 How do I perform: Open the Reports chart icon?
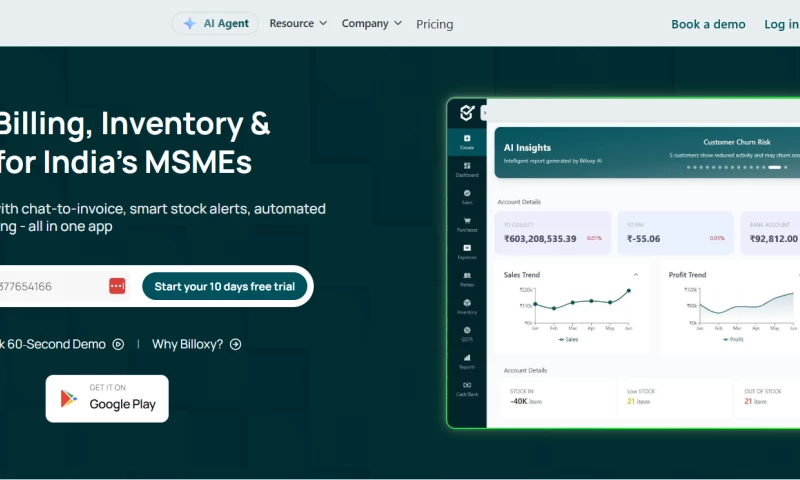point(467,362)
